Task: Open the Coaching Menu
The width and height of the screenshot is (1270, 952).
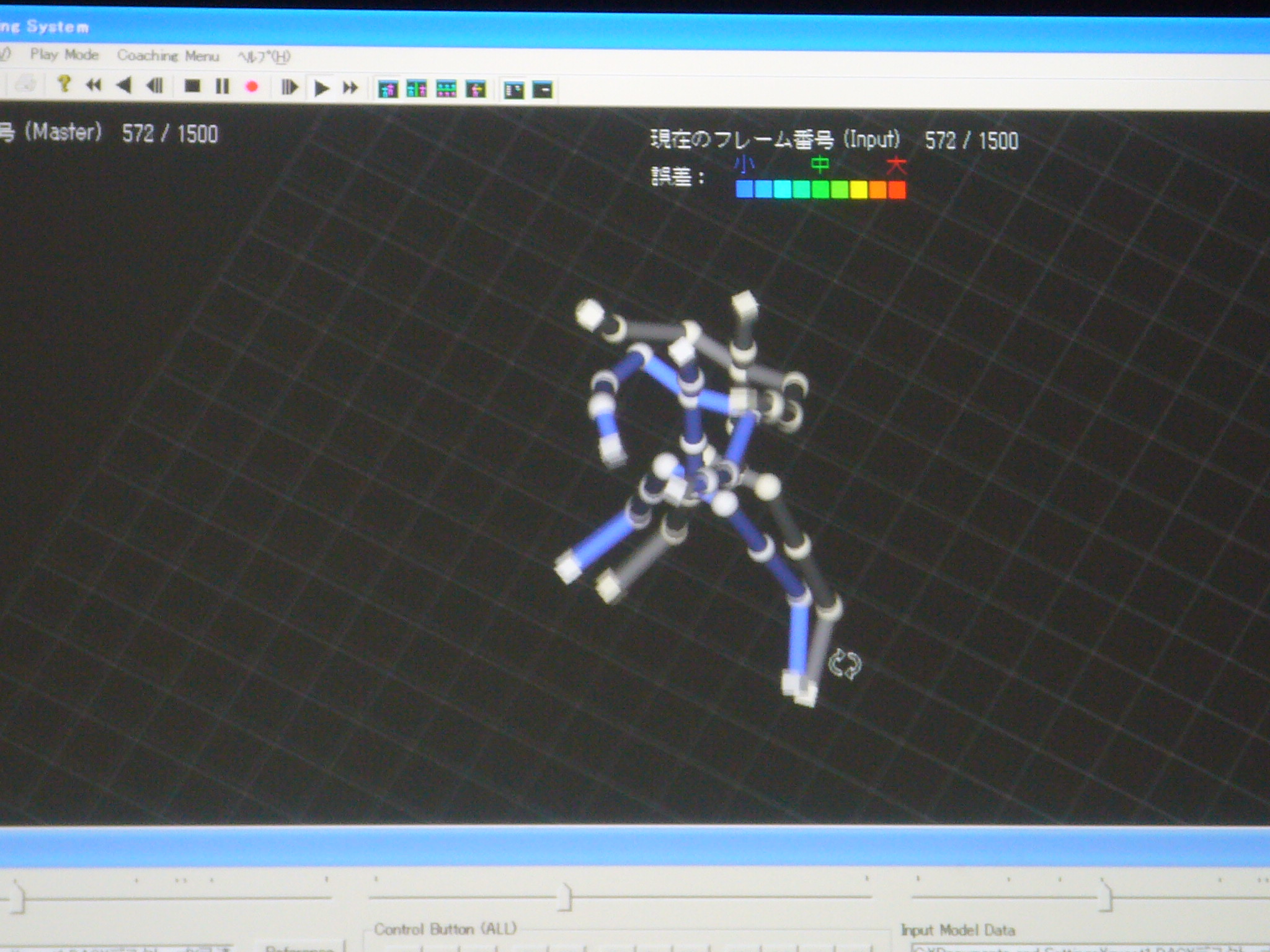Action: pos(168,56)
